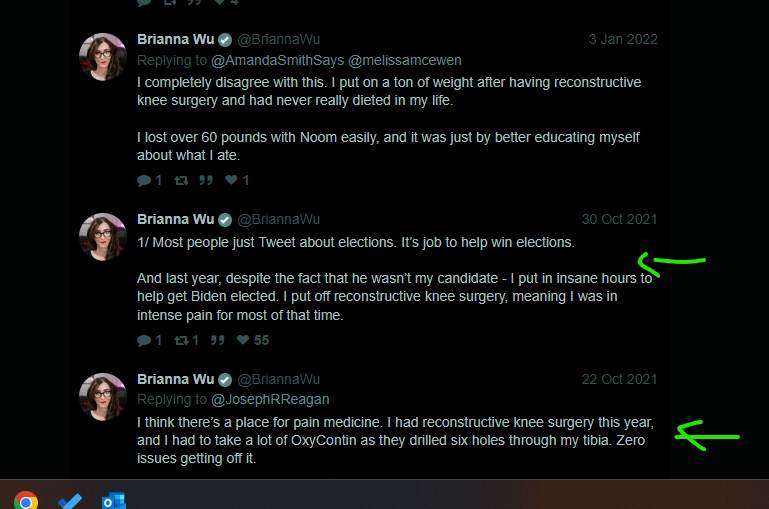Open the @JosephRReagan reply link
The width and height of the screenshot is (769, 509).
tap(270, 400)
